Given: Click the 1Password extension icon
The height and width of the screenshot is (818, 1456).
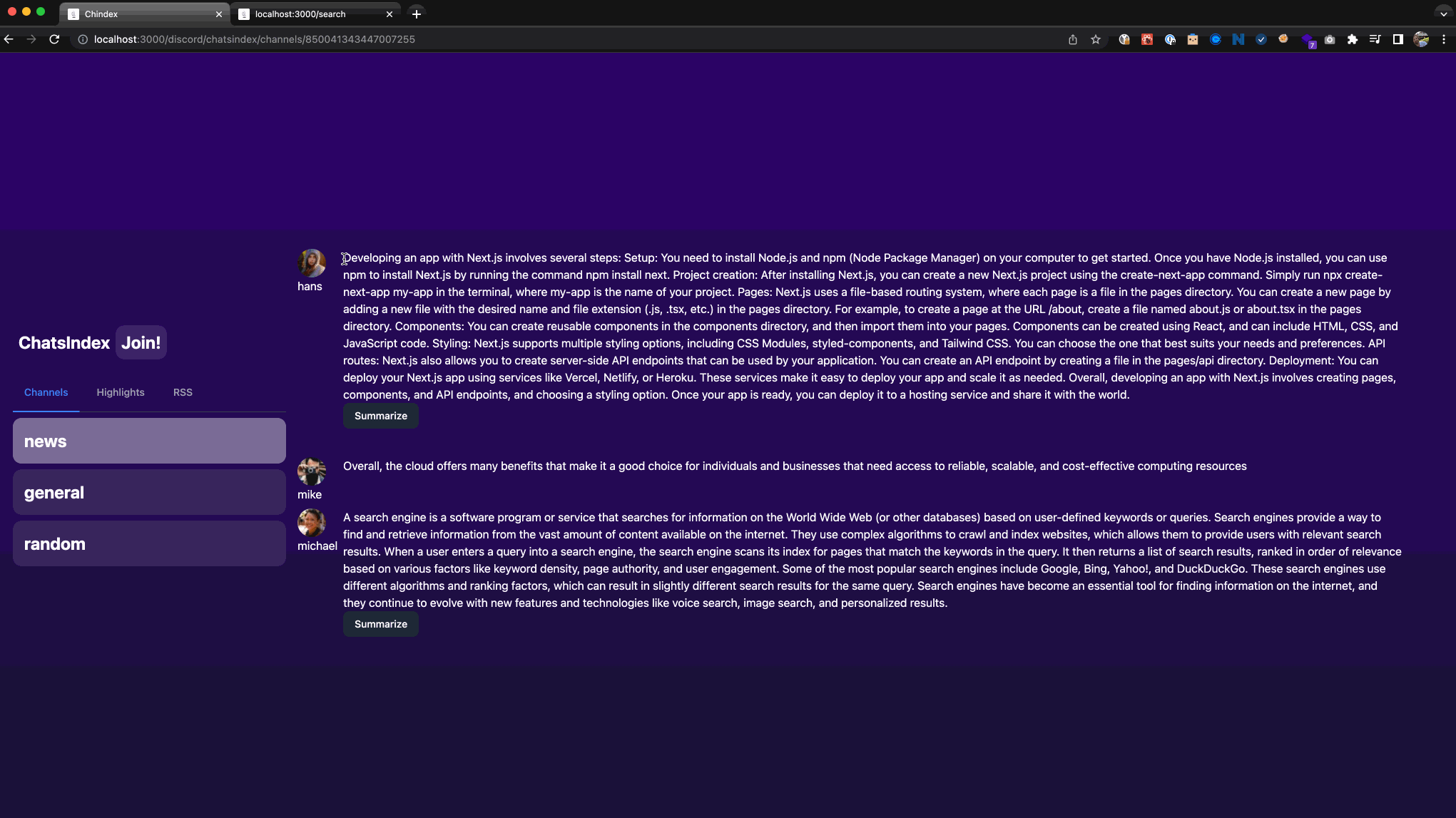Looking at the screenshot, I should point(1170,40).
